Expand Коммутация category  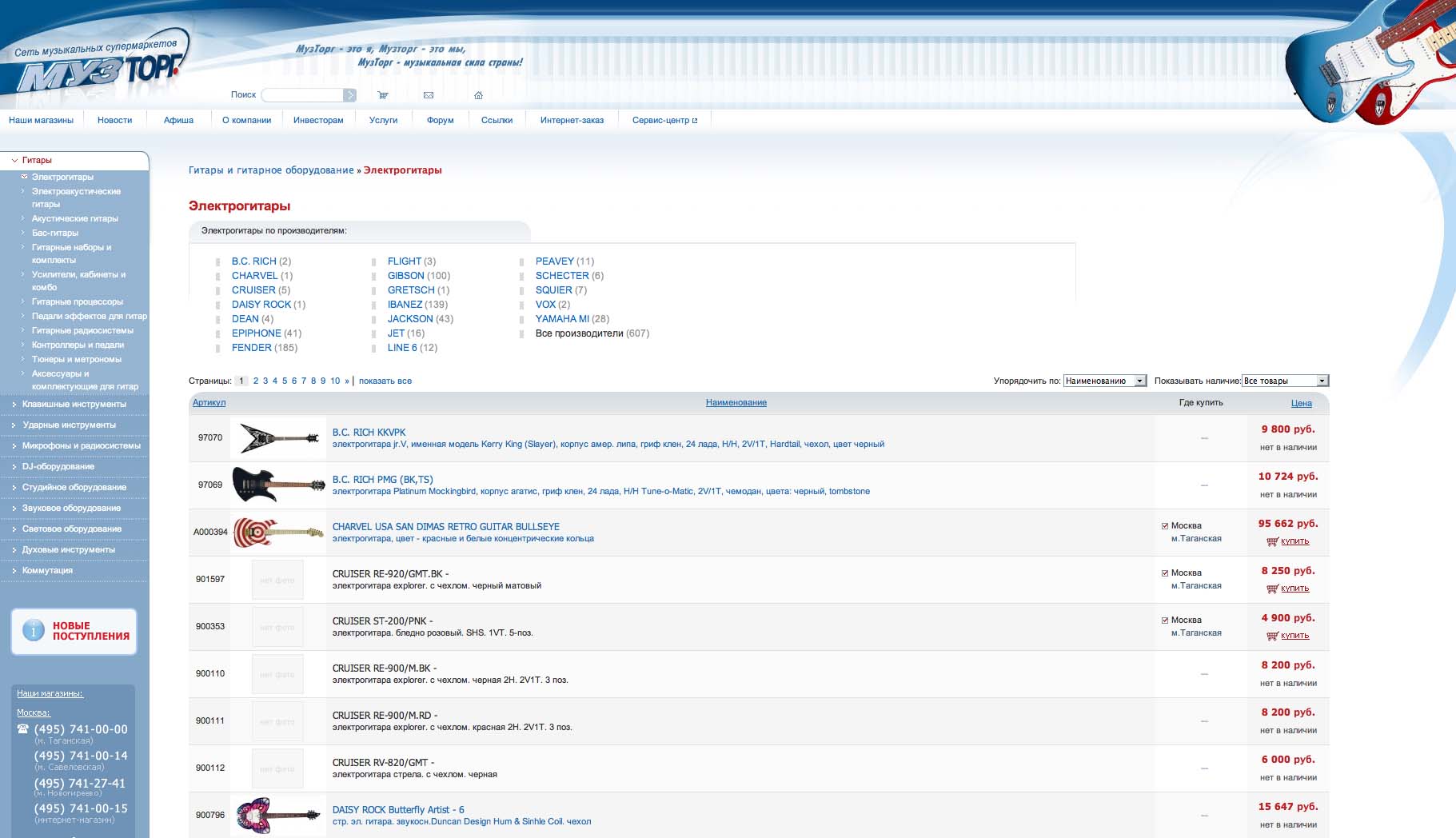coord(47,571)
